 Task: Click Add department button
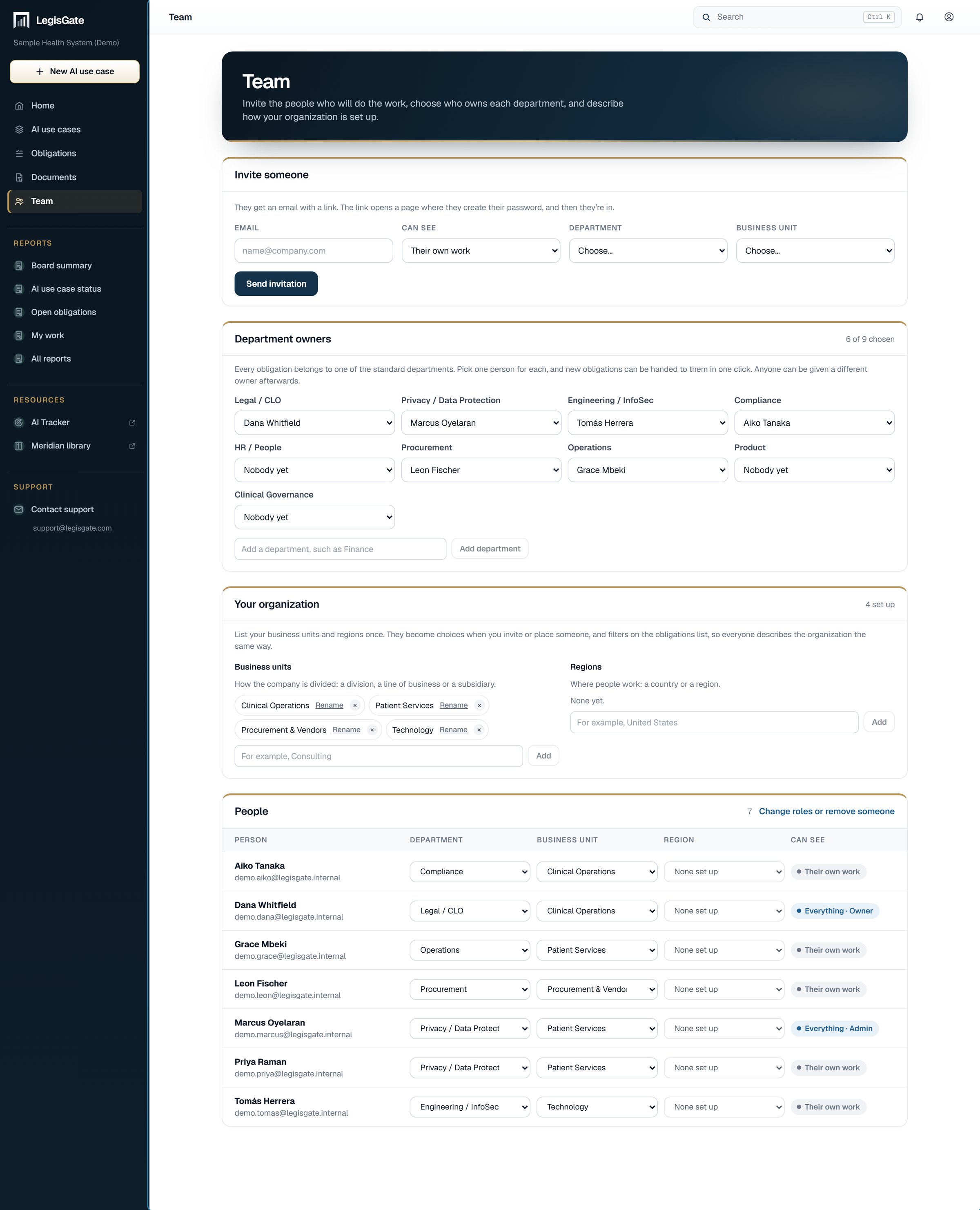coord(490,548)
